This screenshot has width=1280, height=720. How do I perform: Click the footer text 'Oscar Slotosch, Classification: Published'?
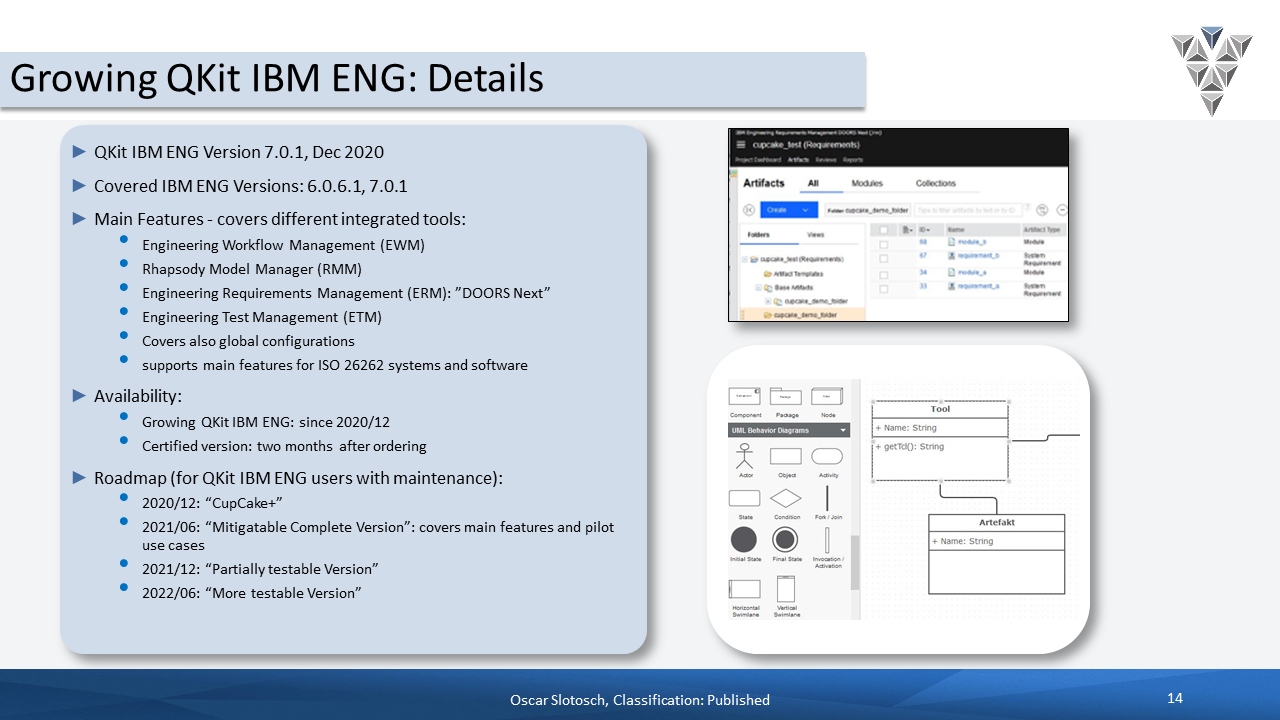[640, 700]
